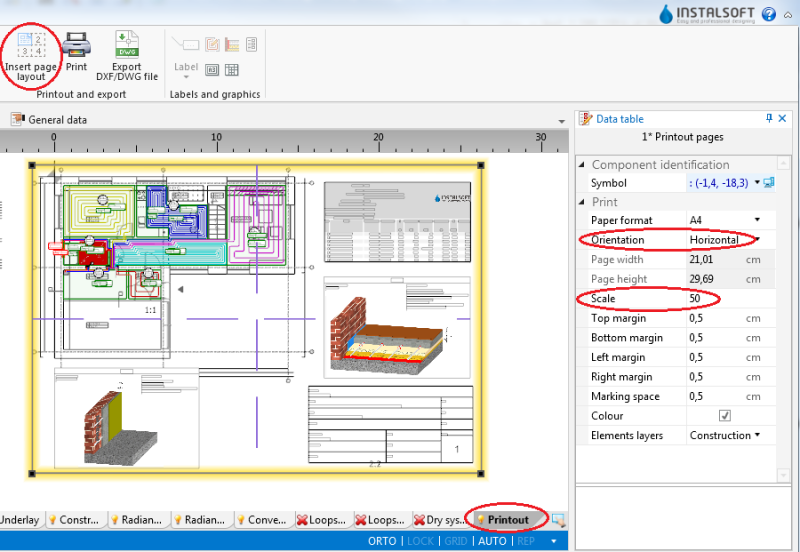Switch to the Dry sys... tab
This screenshot has height=552, width=800.
coord(439,520)
